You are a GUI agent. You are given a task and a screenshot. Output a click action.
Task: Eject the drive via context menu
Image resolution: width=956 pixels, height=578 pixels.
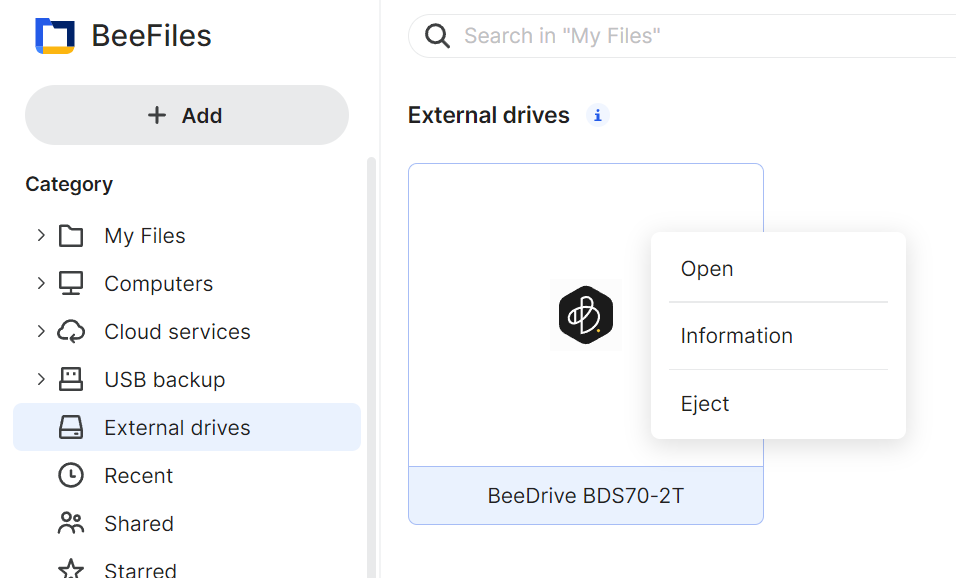(x=705, y=404)
